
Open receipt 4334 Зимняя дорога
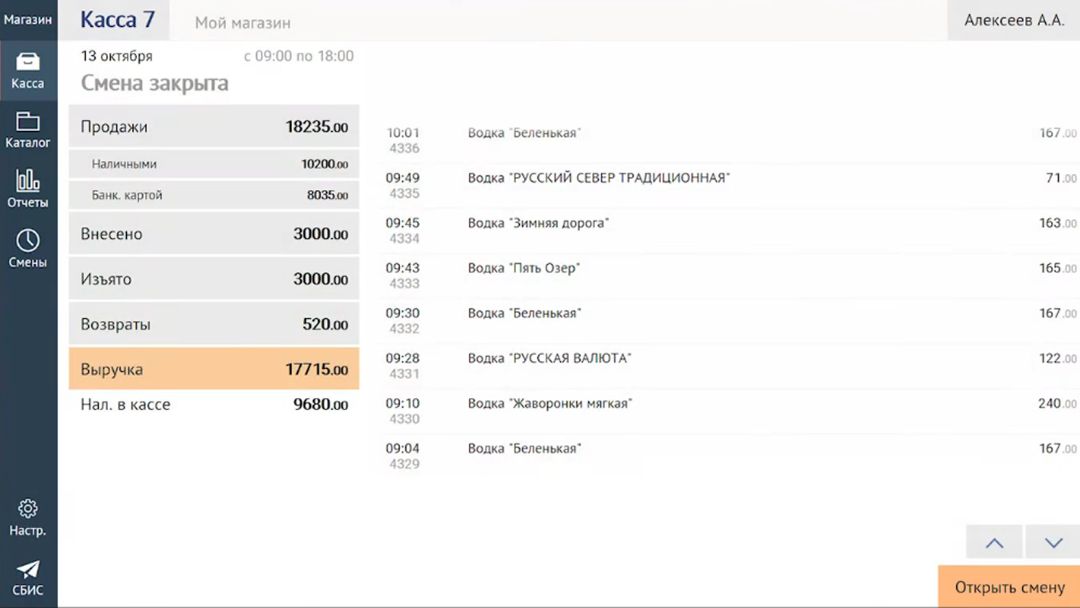pos(727,230)
